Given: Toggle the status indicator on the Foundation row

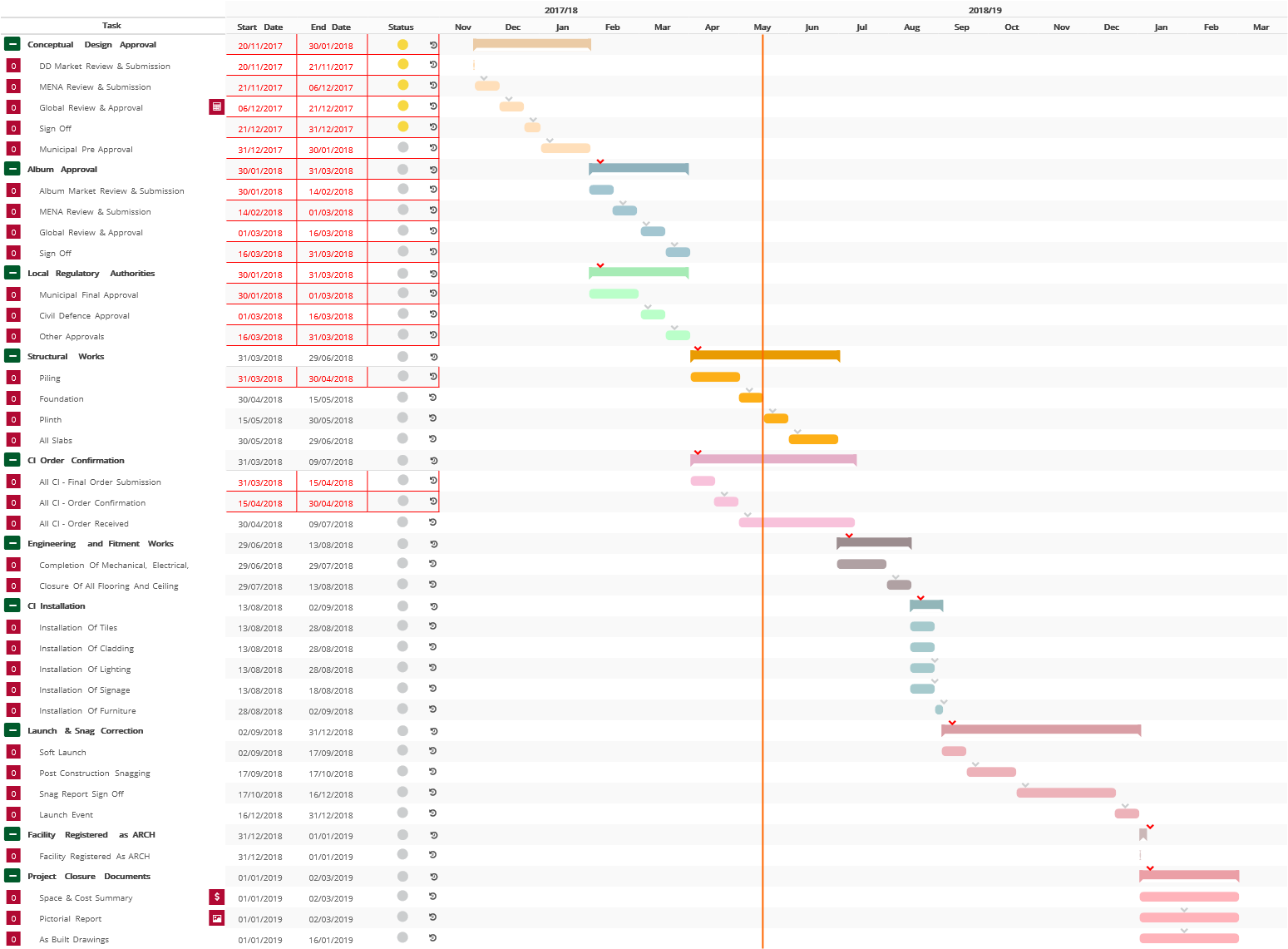Looking at the screenshot, I should point(402,397).
